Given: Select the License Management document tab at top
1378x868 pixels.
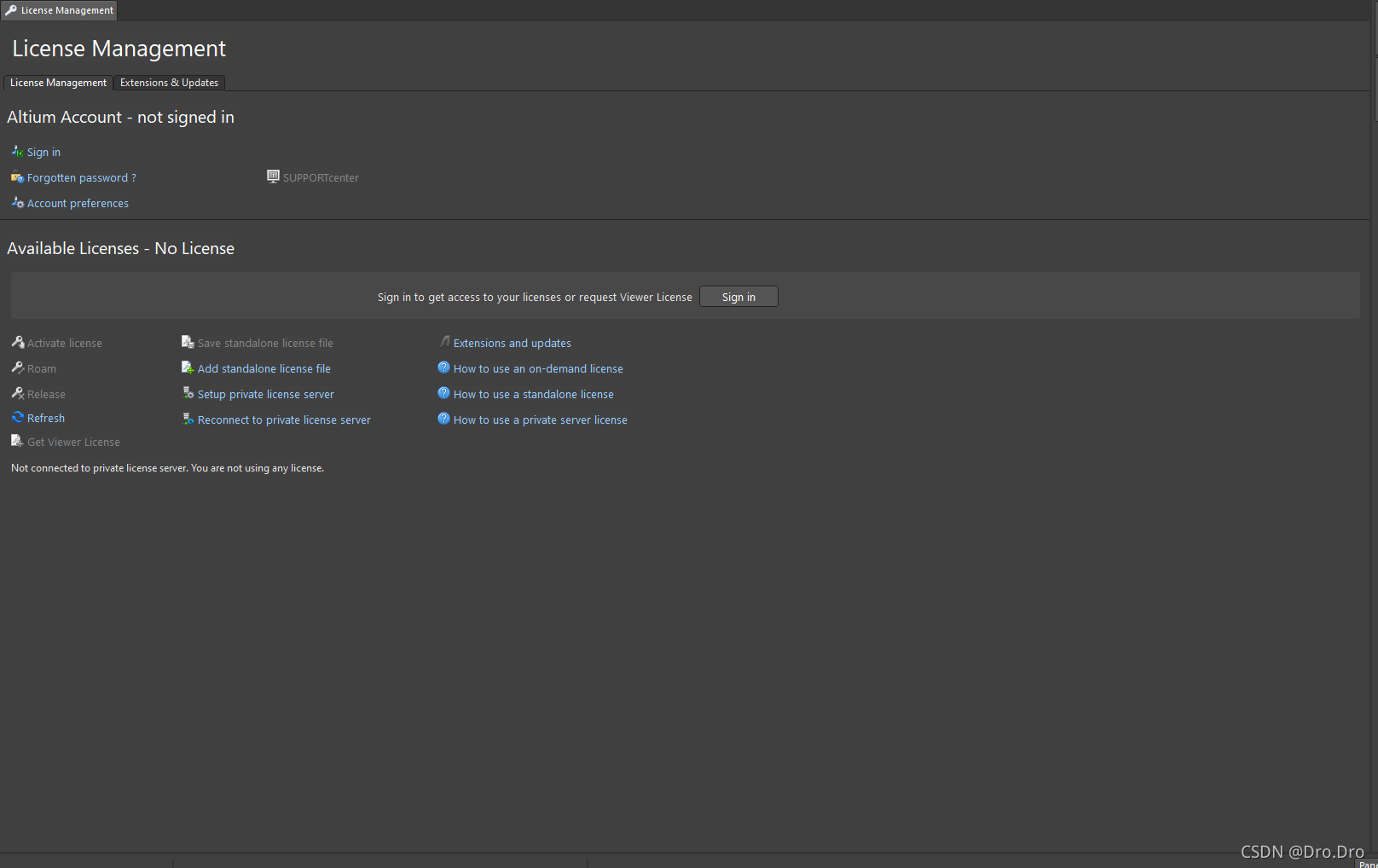Looking at the screenshot, I should (59, 10).
